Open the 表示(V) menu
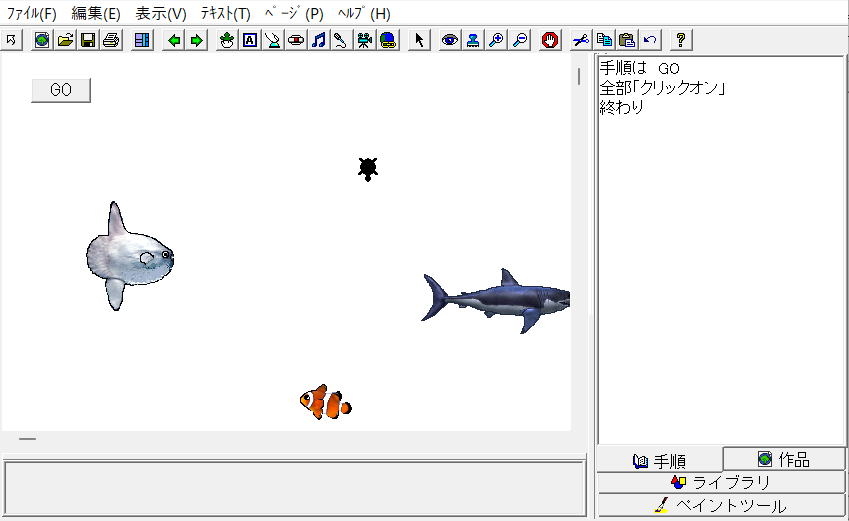 pyautogui.click(x=161, y=13)
